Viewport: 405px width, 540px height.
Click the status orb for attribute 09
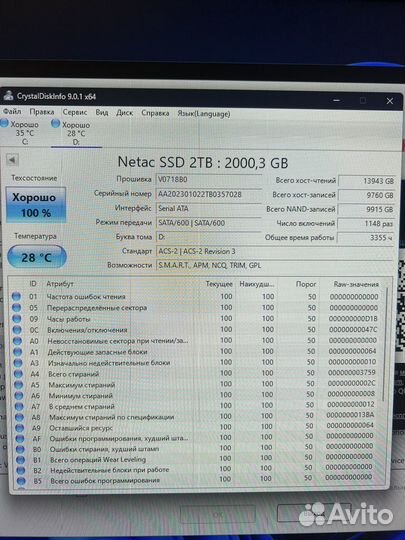[x=17, y=319]
